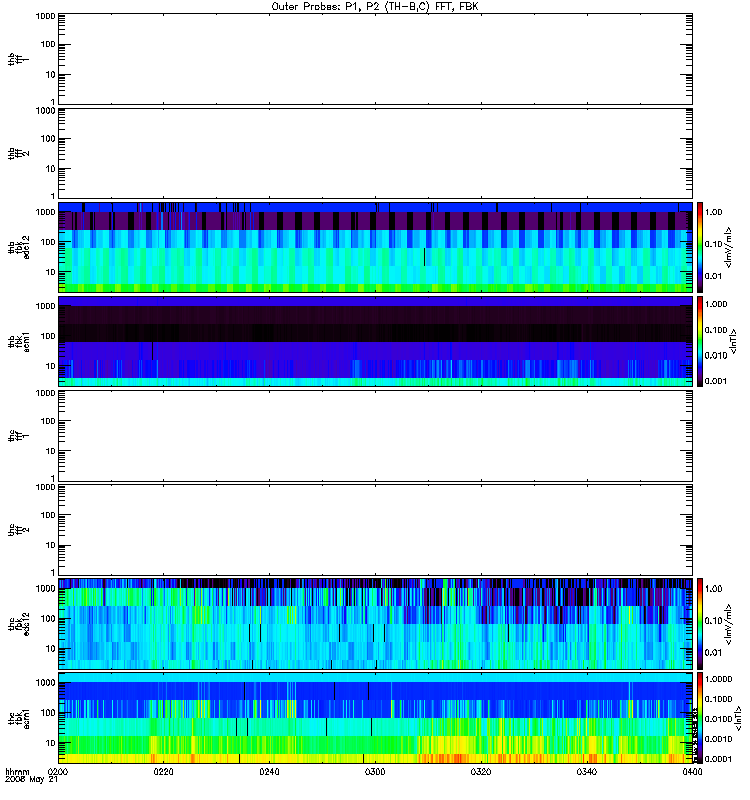Click the 0300 time axis label
Viewport: 750px width, 800px height.
375,772
